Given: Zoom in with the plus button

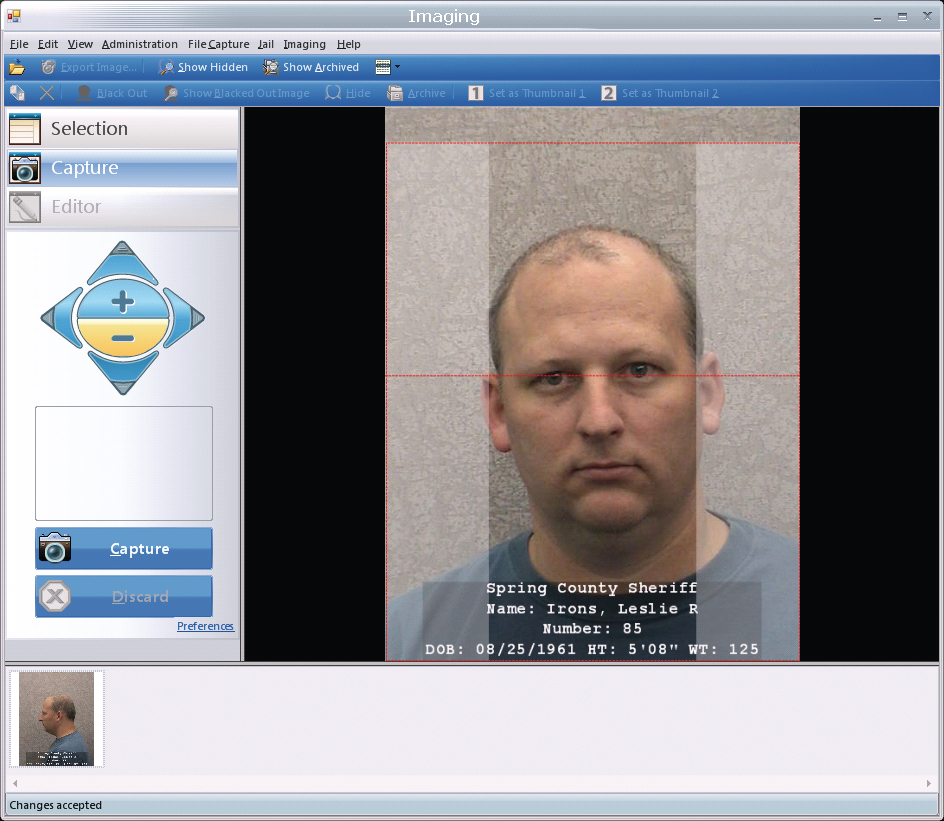Looking at the screenshot, I should click(122, 300).
